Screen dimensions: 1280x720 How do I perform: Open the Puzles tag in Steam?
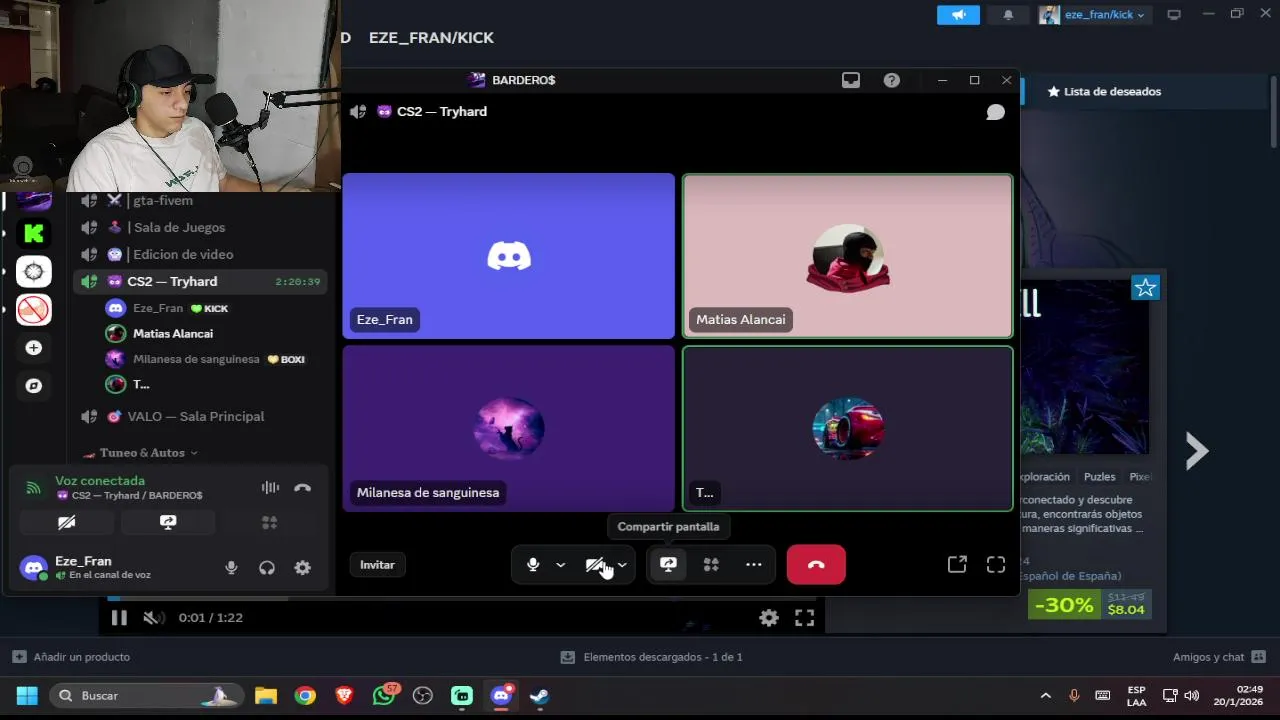click(x=1099, y=477)
